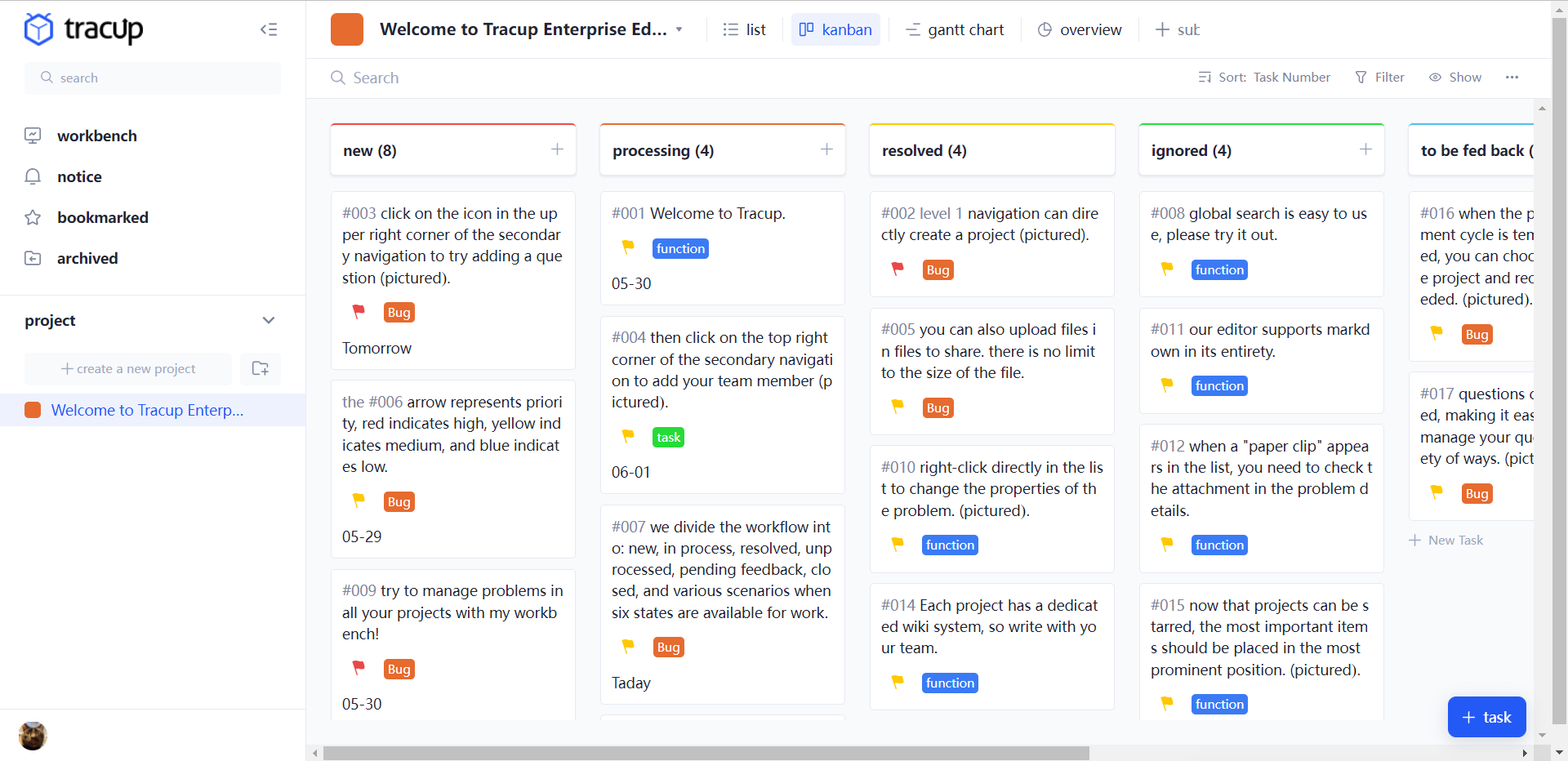View bookmarked items
Screen dimensions: 1568x761
click(103, 217)
